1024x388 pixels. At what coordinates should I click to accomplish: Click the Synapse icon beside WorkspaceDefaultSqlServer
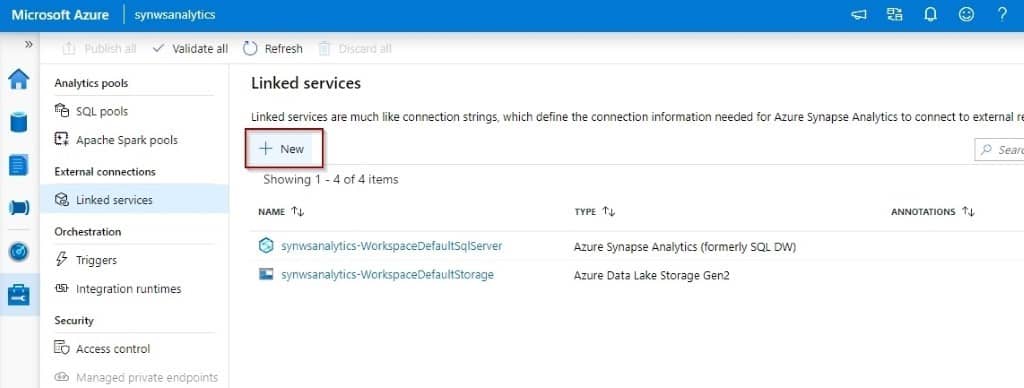265,246
